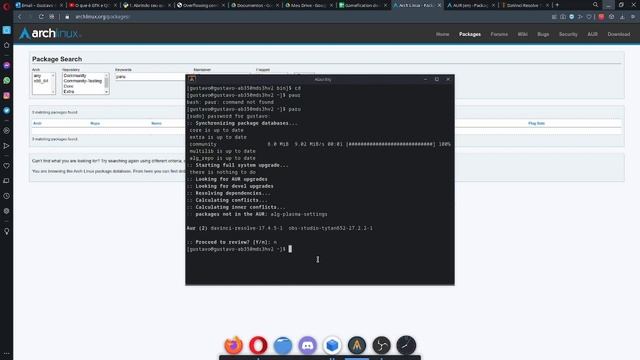Click the browser back arrow
Image resolution: width=640 pixels, height=360 pixels.
pyautogui.click(x=20, y=17)
